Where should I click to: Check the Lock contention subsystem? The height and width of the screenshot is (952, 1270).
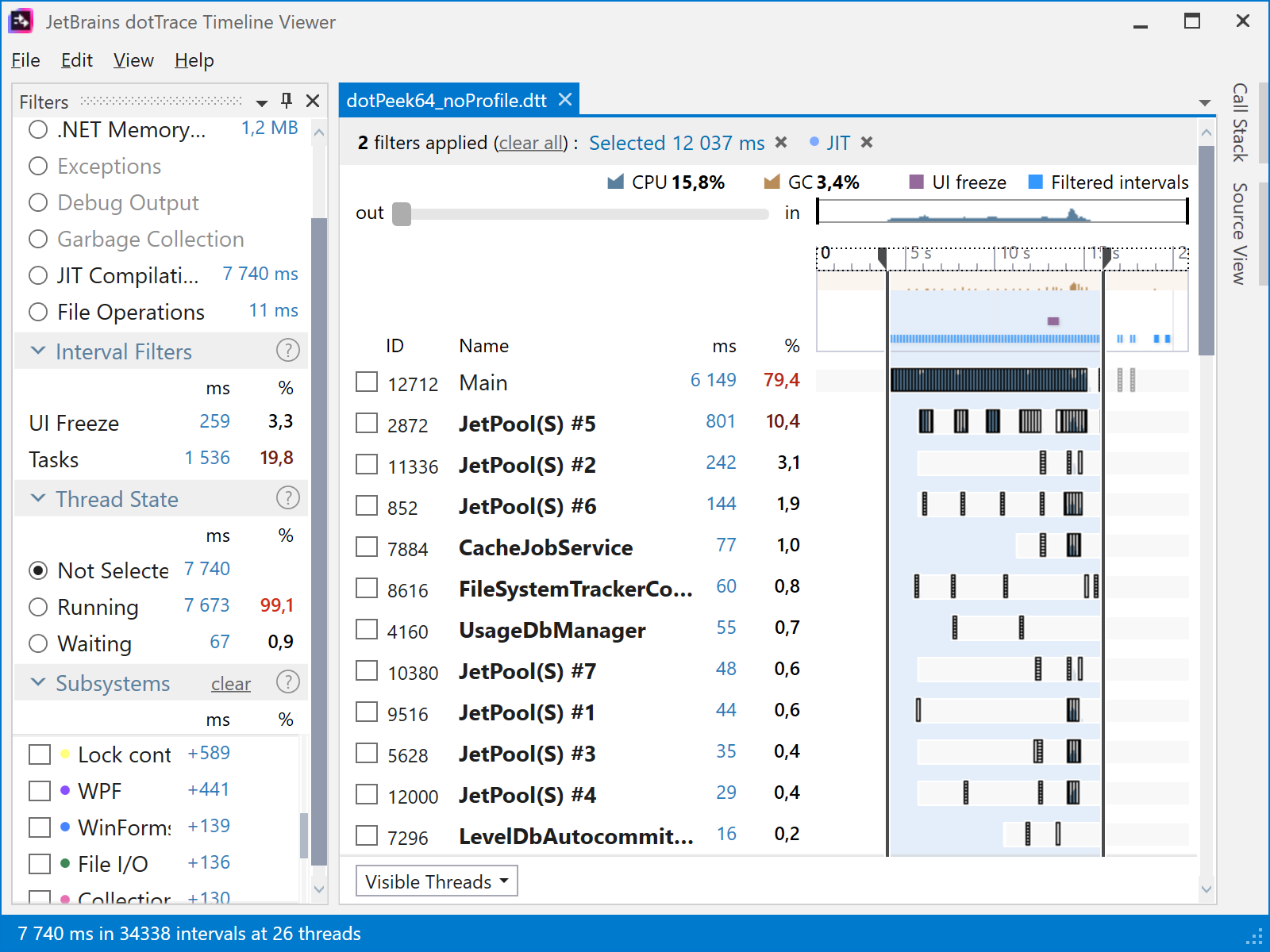[40, 754]
